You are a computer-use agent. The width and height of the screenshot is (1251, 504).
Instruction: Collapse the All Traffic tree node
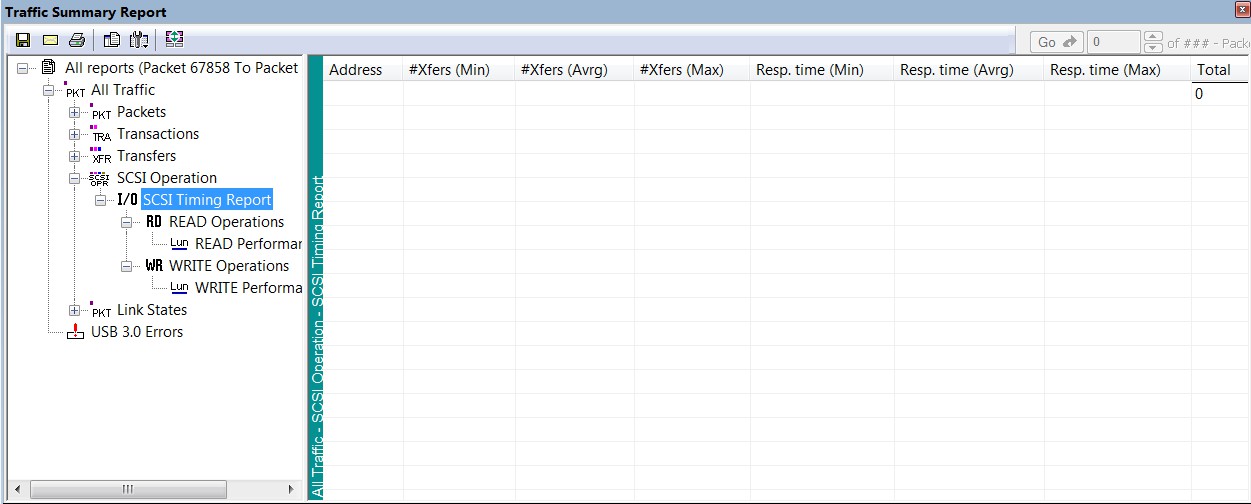point(48,90)
